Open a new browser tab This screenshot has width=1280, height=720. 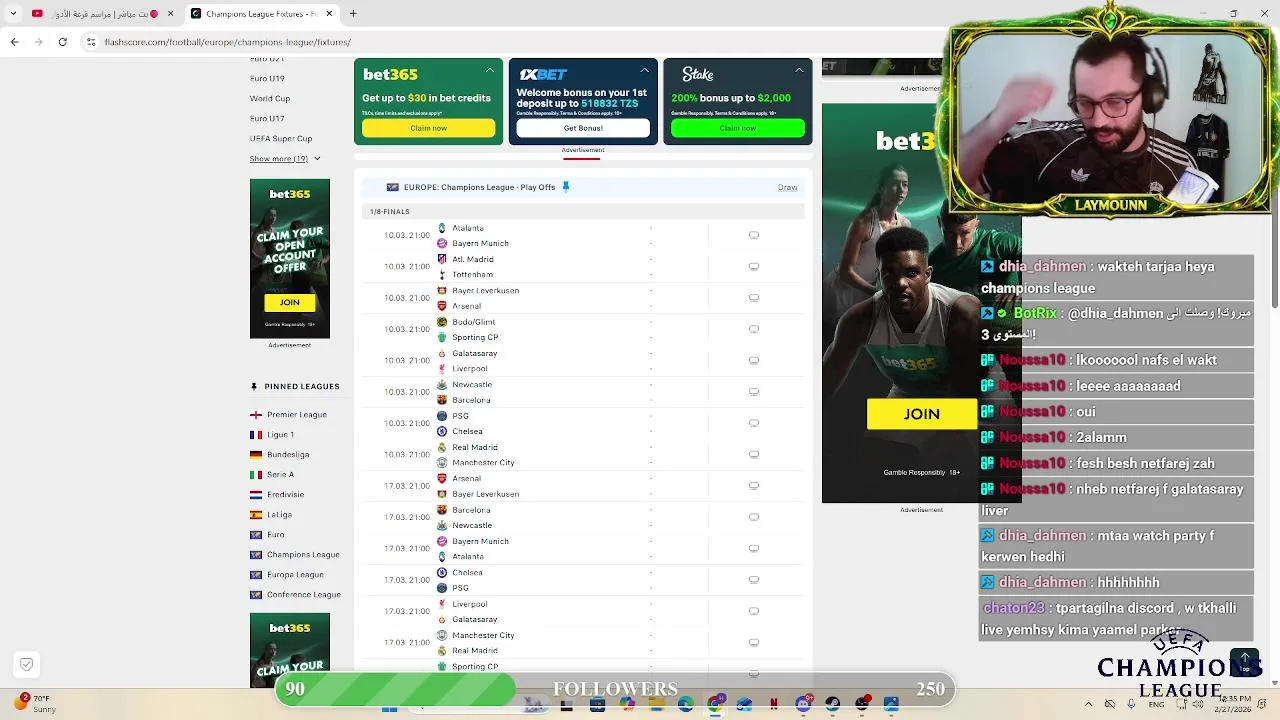pyautogui.click(x=353, y=14)
